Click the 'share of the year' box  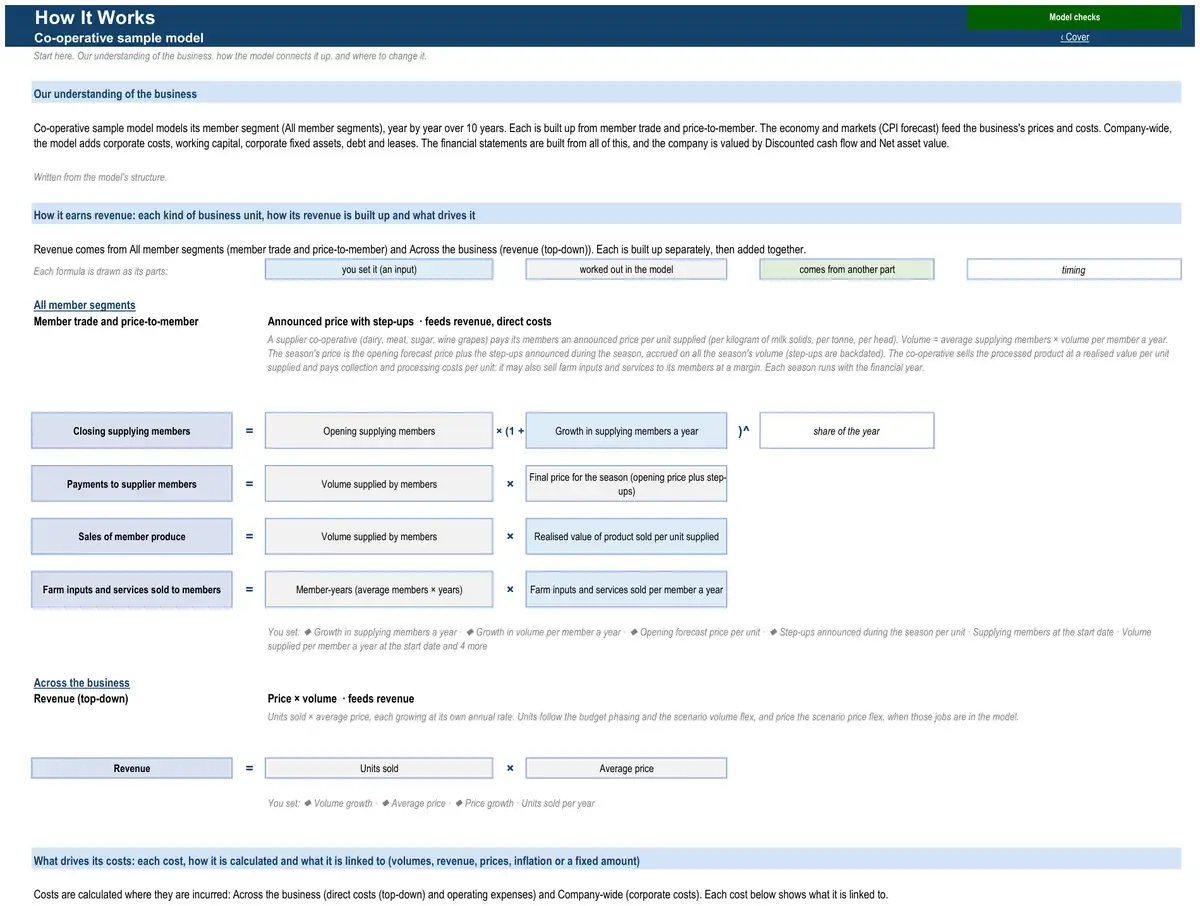tap(847, 431)
